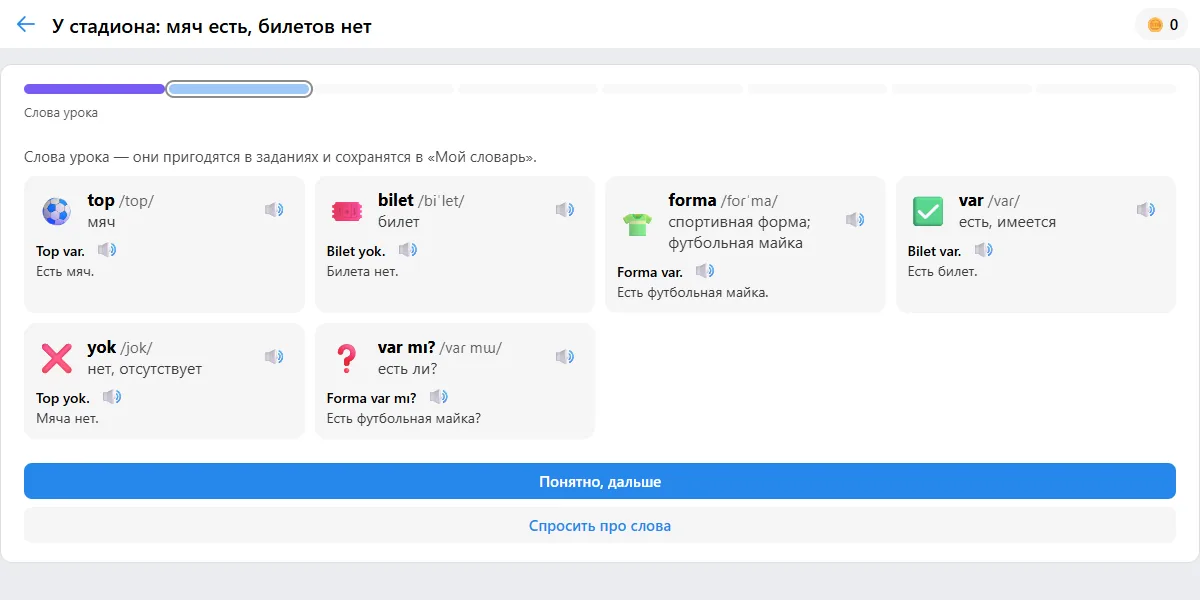Viewport: 1200px width, 600px height.
Task: Listen to example "Forma var mı?"
Action: [439, 397]
